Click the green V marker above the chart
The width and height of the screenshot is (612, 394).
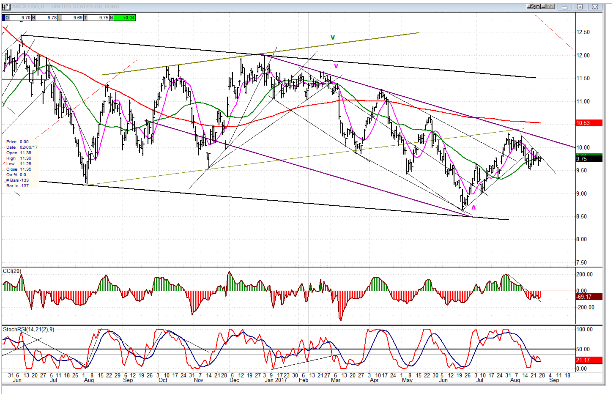click(x=333, y=37)
